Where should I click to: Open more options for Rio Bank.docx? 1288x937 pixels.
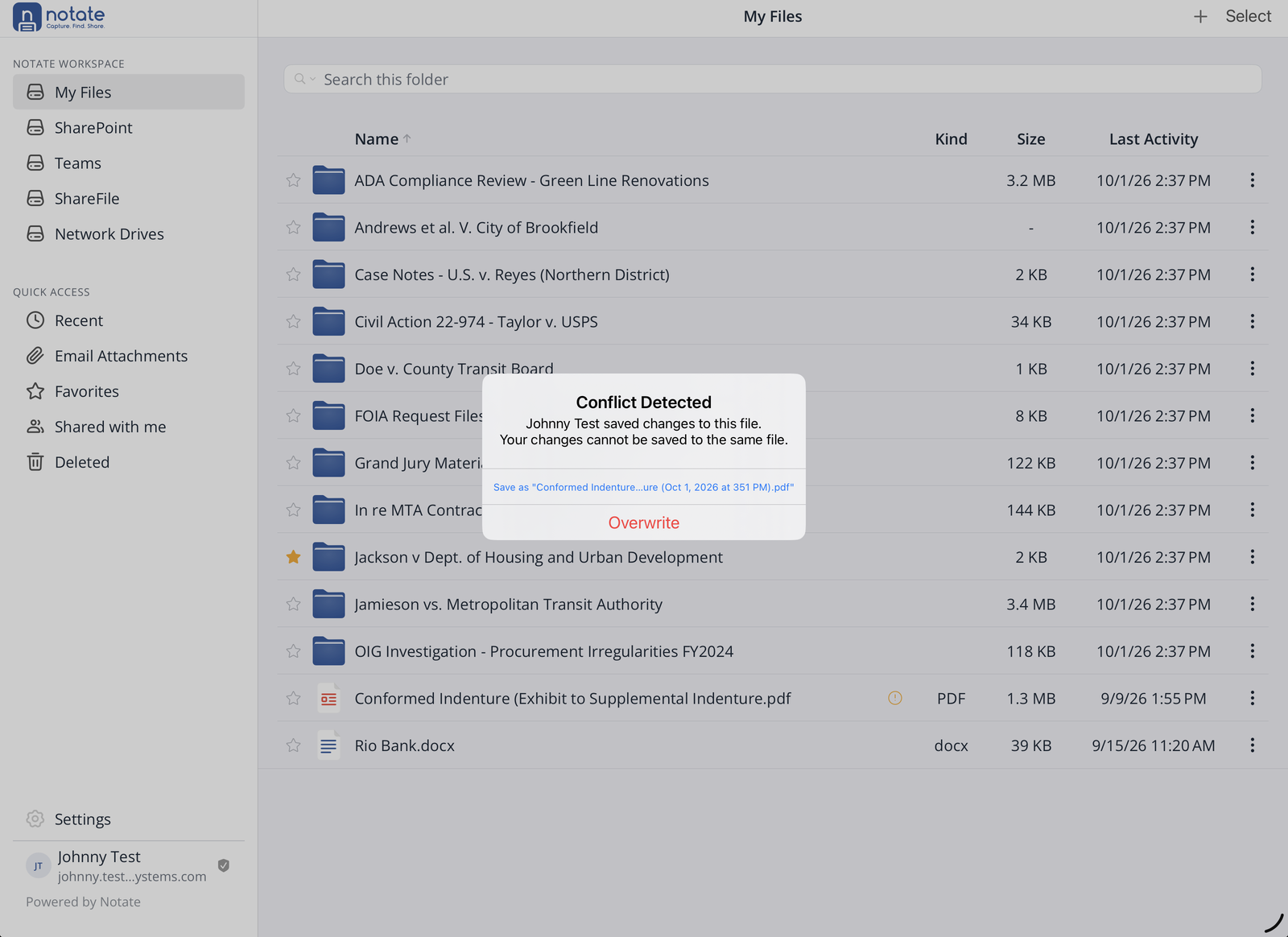point(1252,745)
